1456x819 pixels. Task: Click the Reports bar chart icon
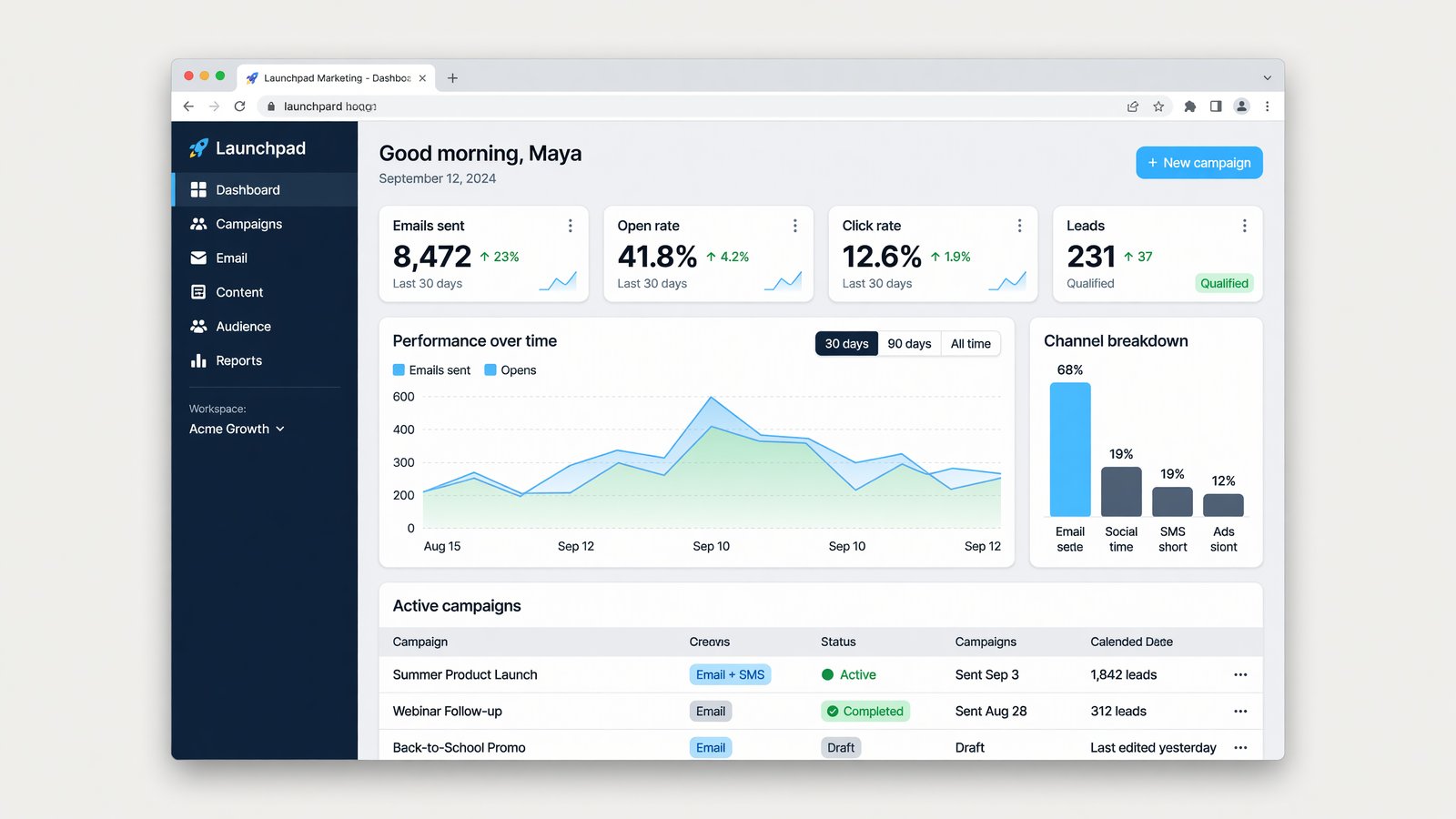(x=198, y=360)
